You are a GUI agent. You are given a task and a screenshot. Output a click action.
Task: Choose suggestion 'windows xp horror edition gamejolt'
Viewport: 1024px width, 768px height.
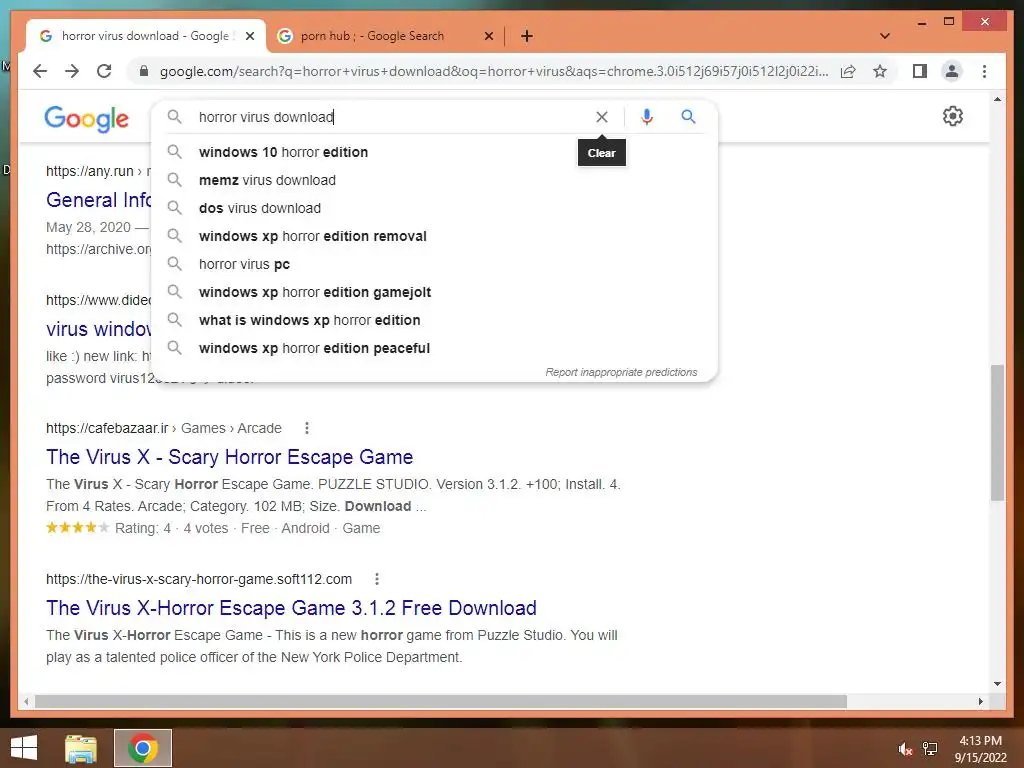(315, 293)
